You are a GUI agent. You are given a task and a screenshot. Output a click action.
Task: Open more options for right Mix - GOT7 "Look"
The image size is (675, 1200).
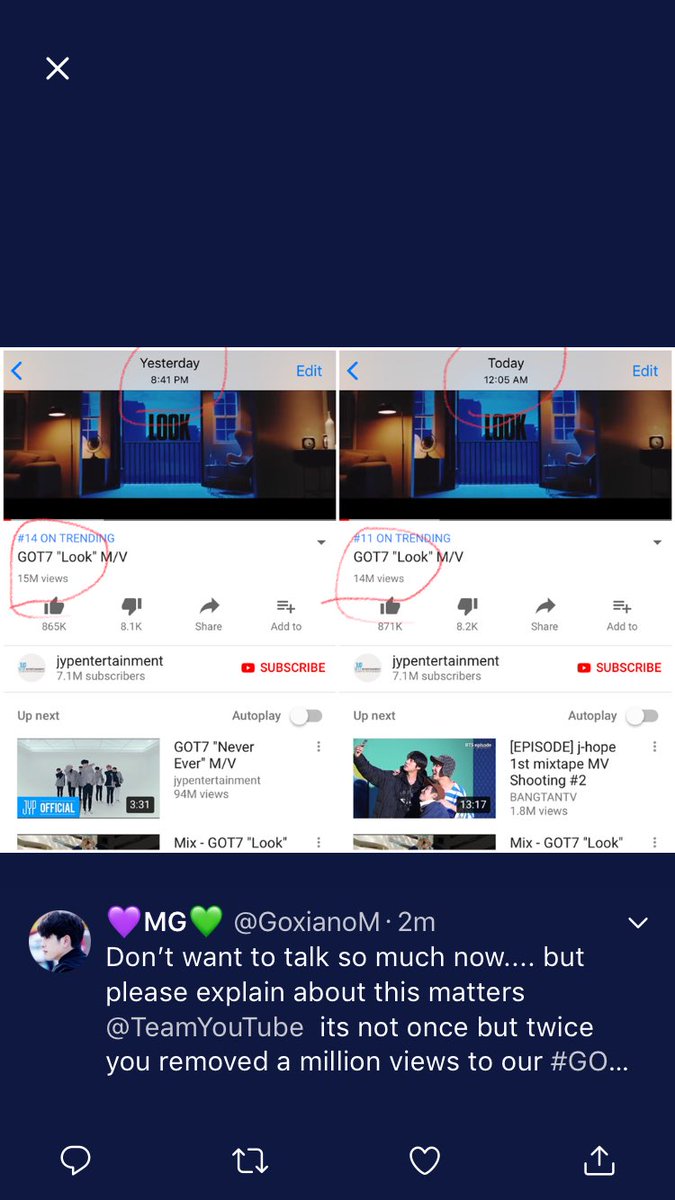coord(655,843)
